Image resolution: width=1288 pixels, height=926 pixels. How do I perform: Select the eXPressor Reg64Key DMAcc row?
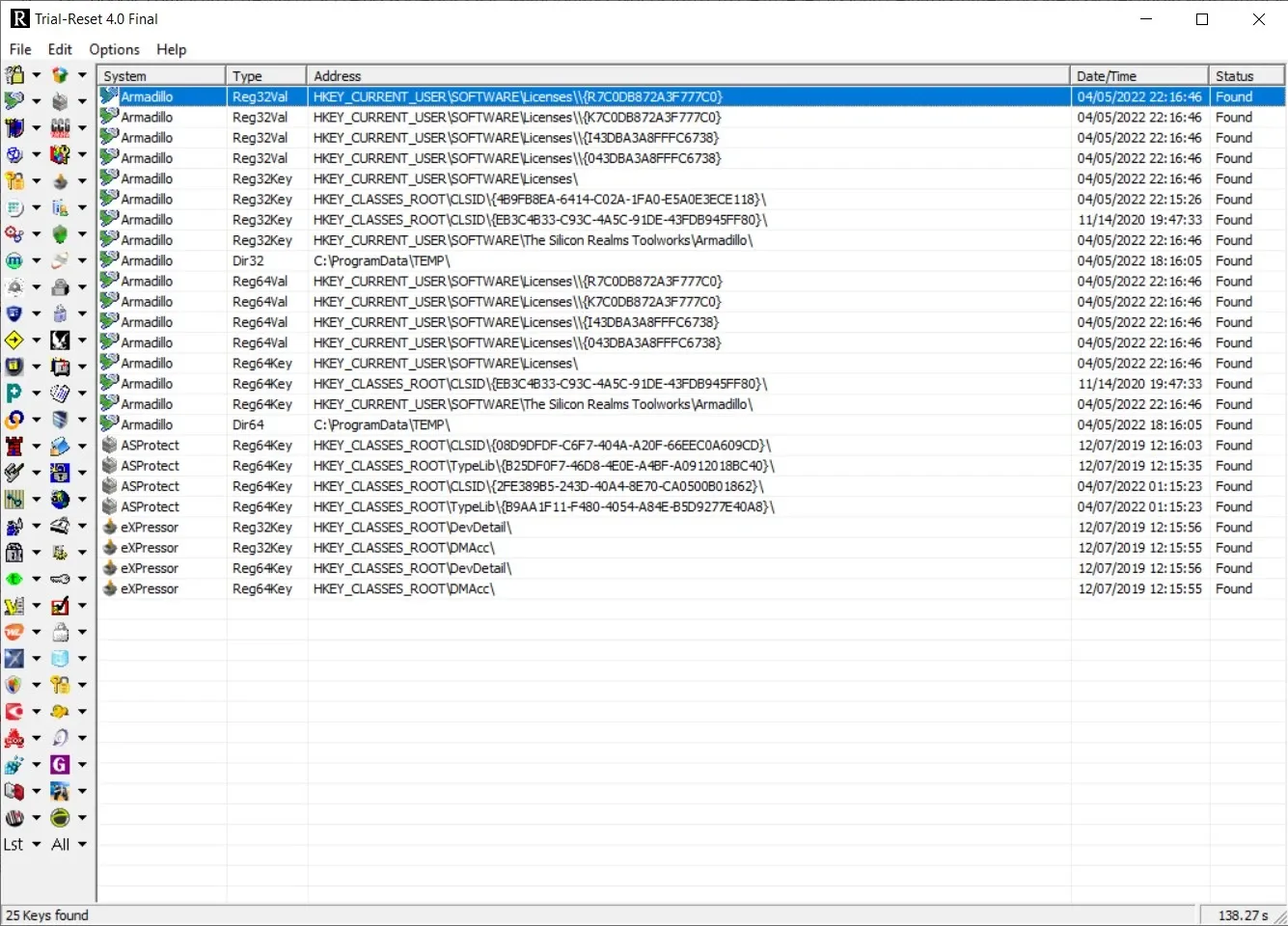[x=691, y=588]
